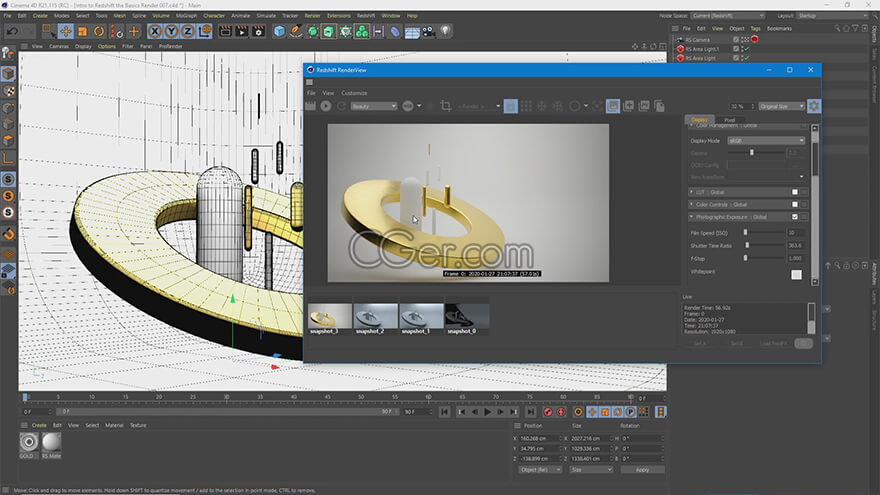
Task: Select the snapshot_2 thumbnail
Action: 375,317
